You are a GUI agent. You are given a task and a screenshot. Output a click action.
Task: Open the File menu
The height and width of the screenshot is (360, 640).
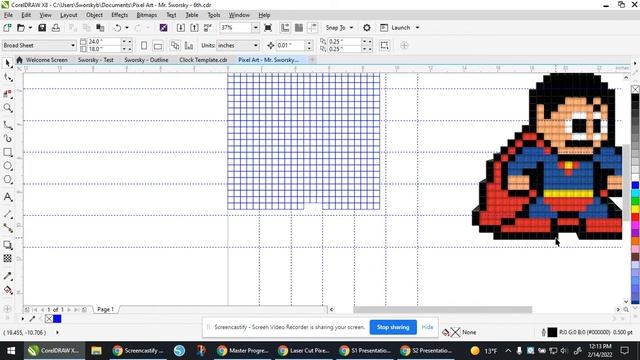pos(8,15)
